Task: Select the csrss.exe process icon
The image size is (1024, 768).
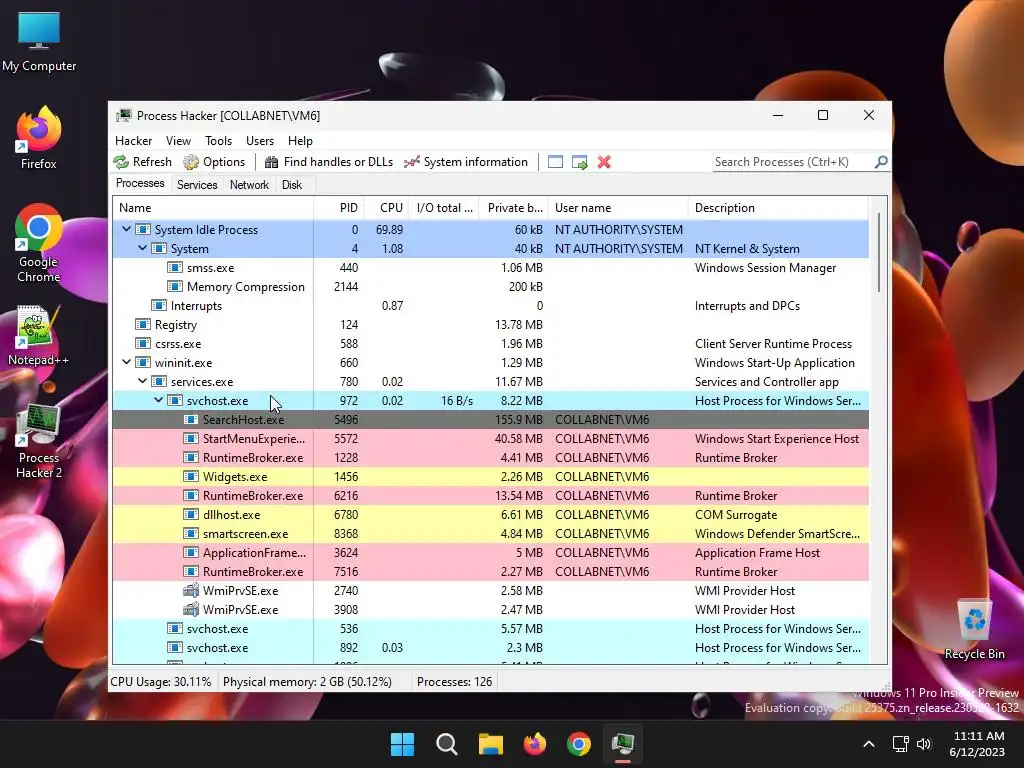Action: pos(142,344)
